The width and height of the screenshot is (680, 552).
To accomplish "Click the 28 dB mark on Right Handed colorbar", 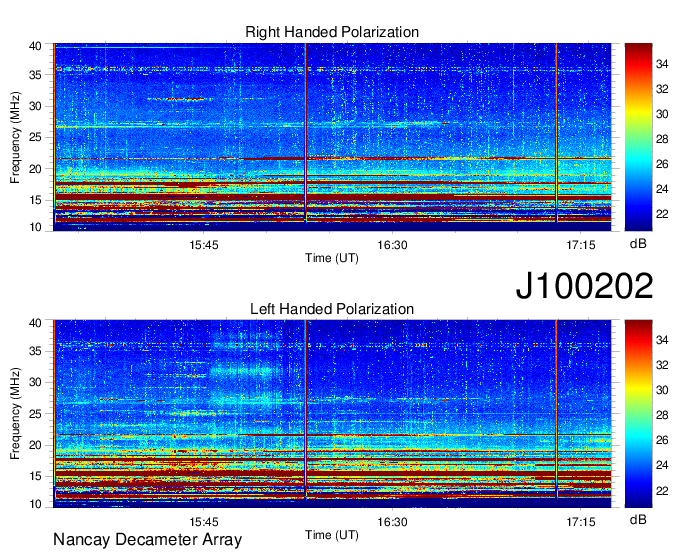I will (x=662, y=139).
